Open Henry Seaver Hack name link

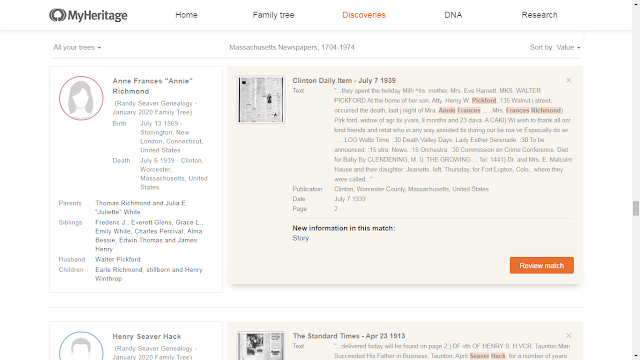click(147, 336)
